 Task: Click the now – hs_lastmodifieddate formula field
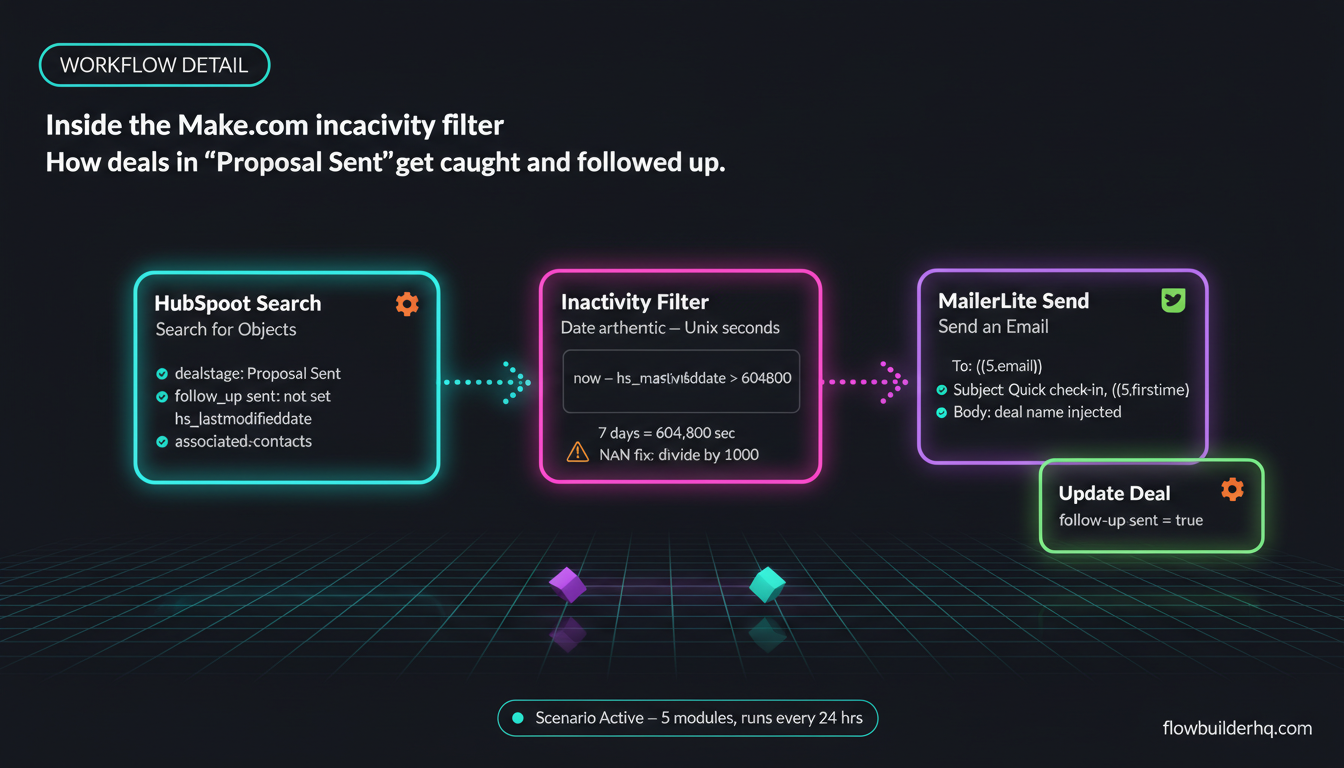point(681,381)
